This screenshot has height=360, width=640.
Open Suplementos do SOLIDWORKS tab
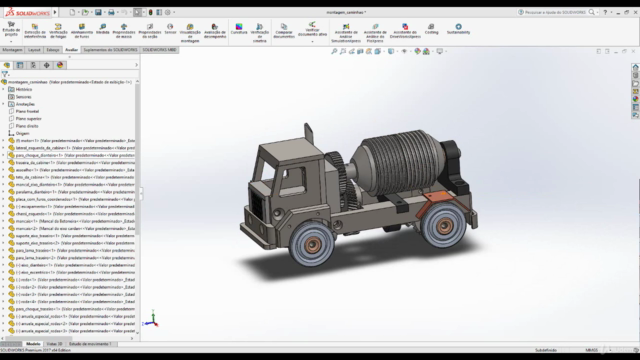click(x=110, y=50)
